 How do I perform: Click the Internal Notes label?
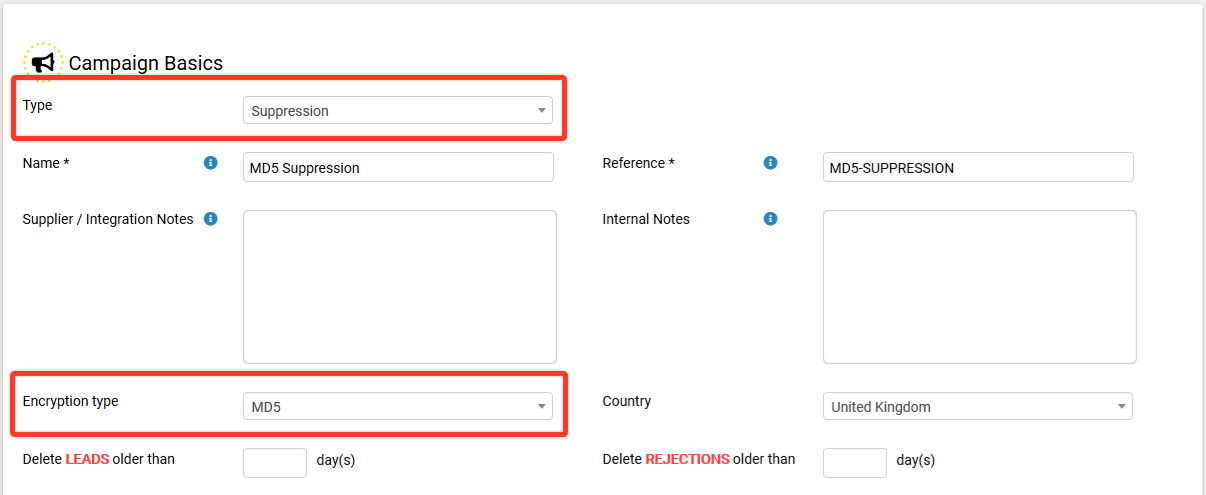click(x=646, y=219)
